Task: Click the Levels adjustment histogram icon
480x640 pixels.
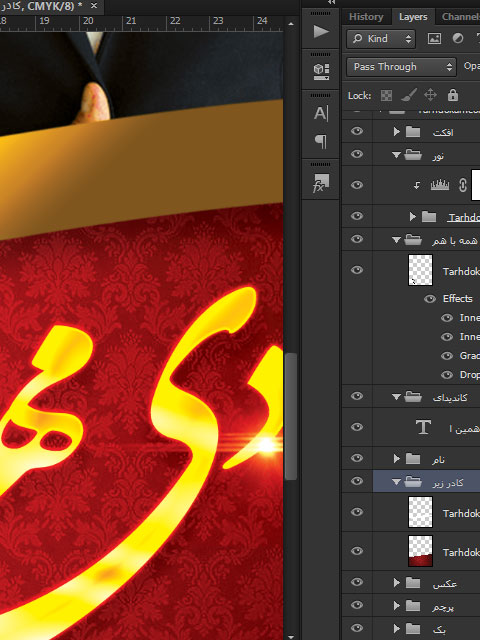Action: click(440, 185)
